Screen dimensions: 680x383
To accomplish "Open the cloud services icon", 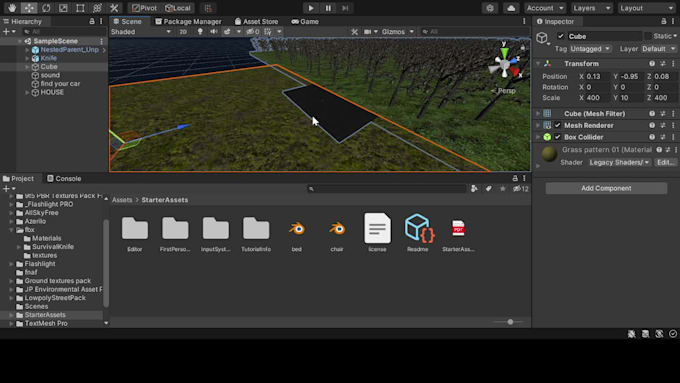I will pyautogui.click(x=511, y=8).
